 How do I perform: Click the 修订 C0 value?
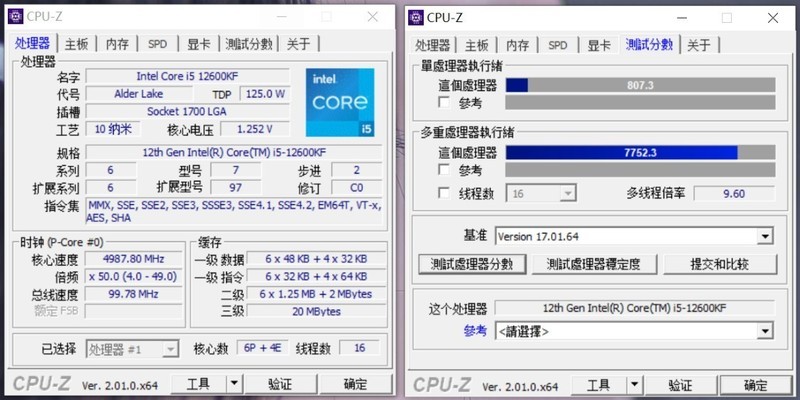click(x=356, y=188)
